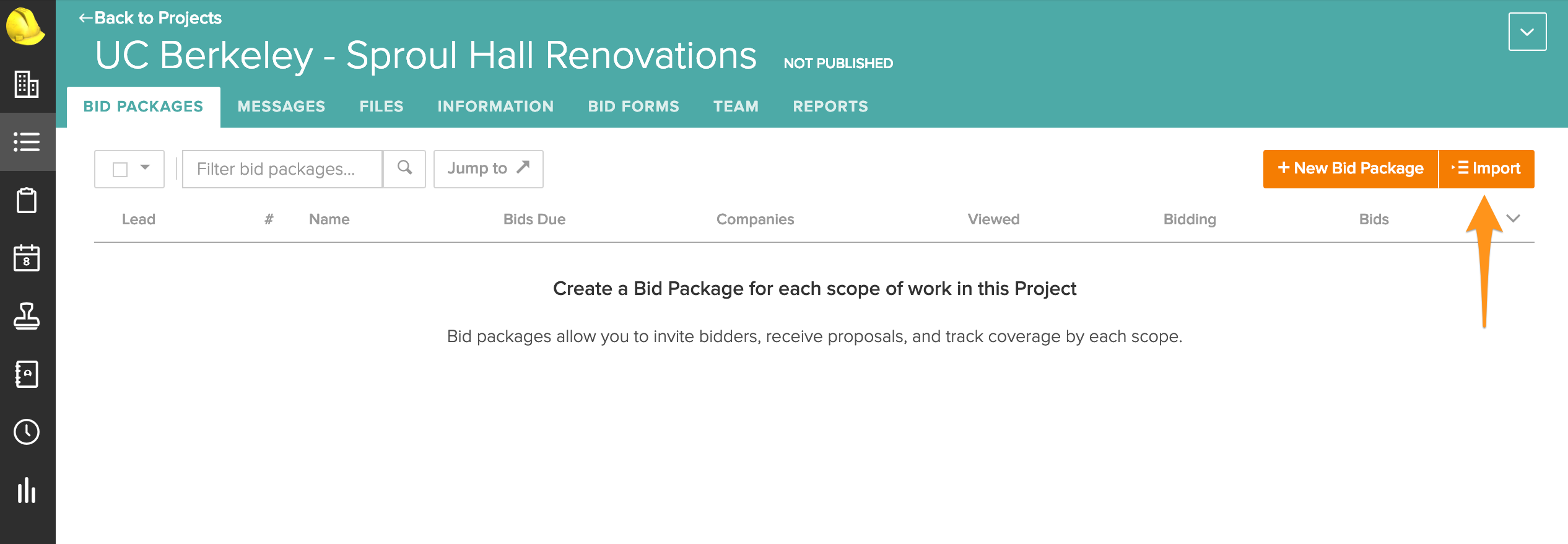Click the stamp icon in sidebar

point(27,316)
